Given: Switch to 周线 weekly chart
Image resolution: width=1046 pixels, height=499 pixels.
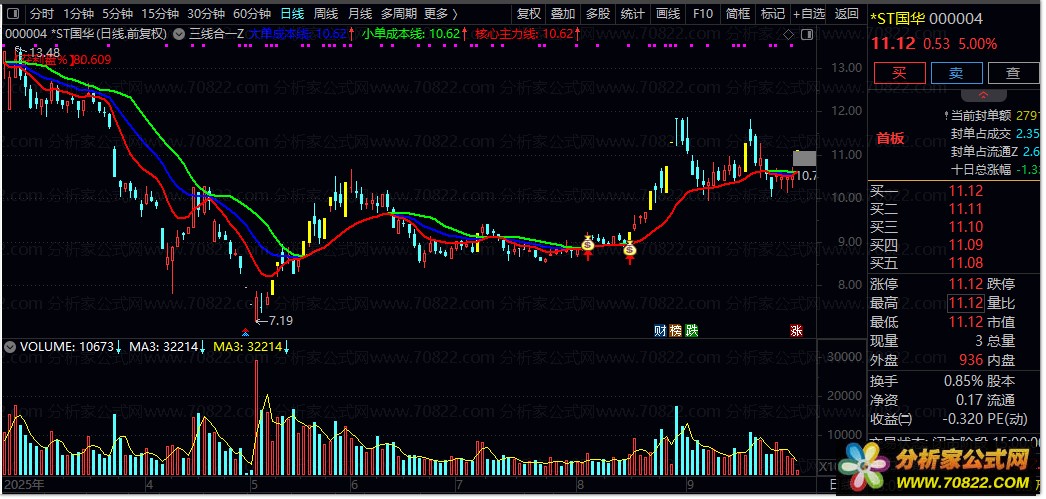Looking at the screenshot, I should coord(326,13).
